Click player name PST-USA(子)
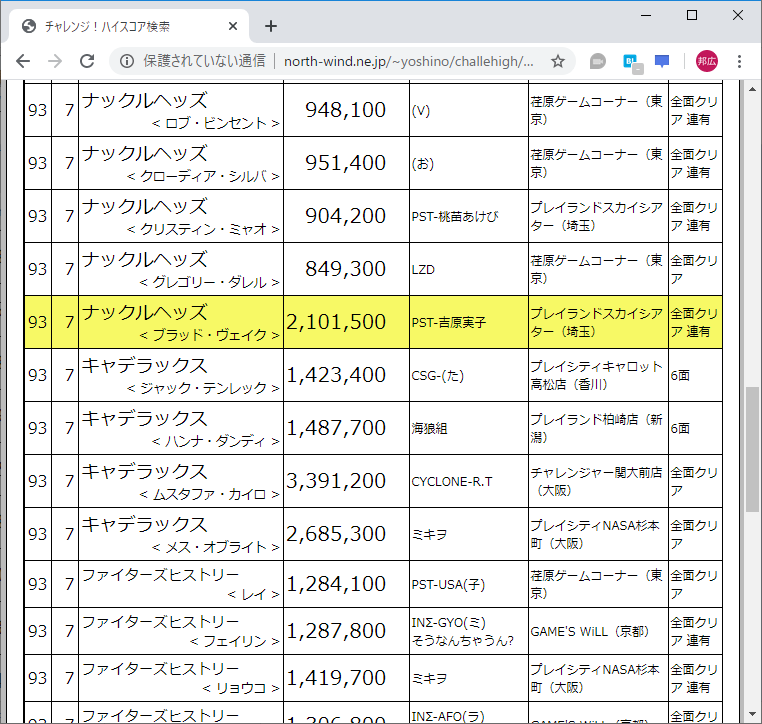This screenshot has height=724, width=762. pyautogui.click(x=448, y=584)
